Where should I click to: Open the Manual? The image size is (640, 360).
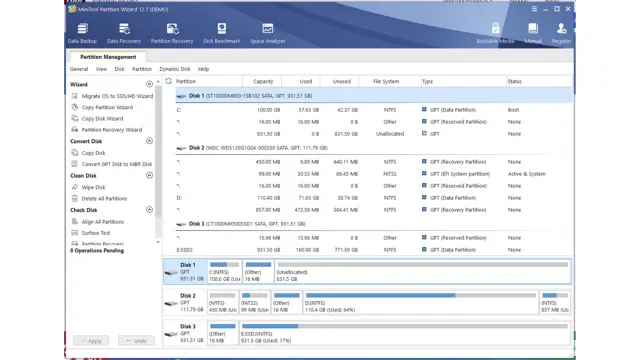pos(533,33)
